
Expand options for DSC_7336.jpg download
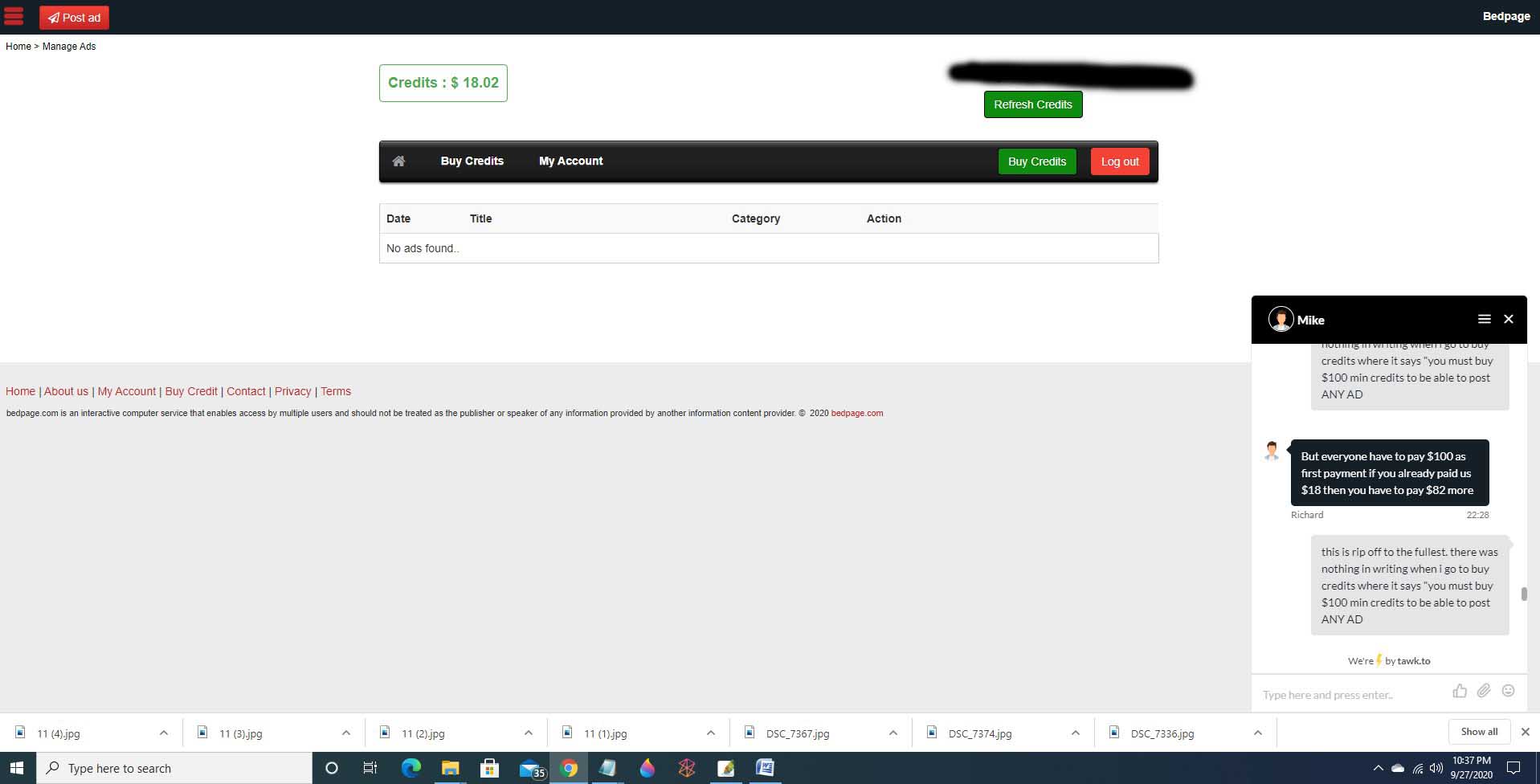coord(1257,733)
